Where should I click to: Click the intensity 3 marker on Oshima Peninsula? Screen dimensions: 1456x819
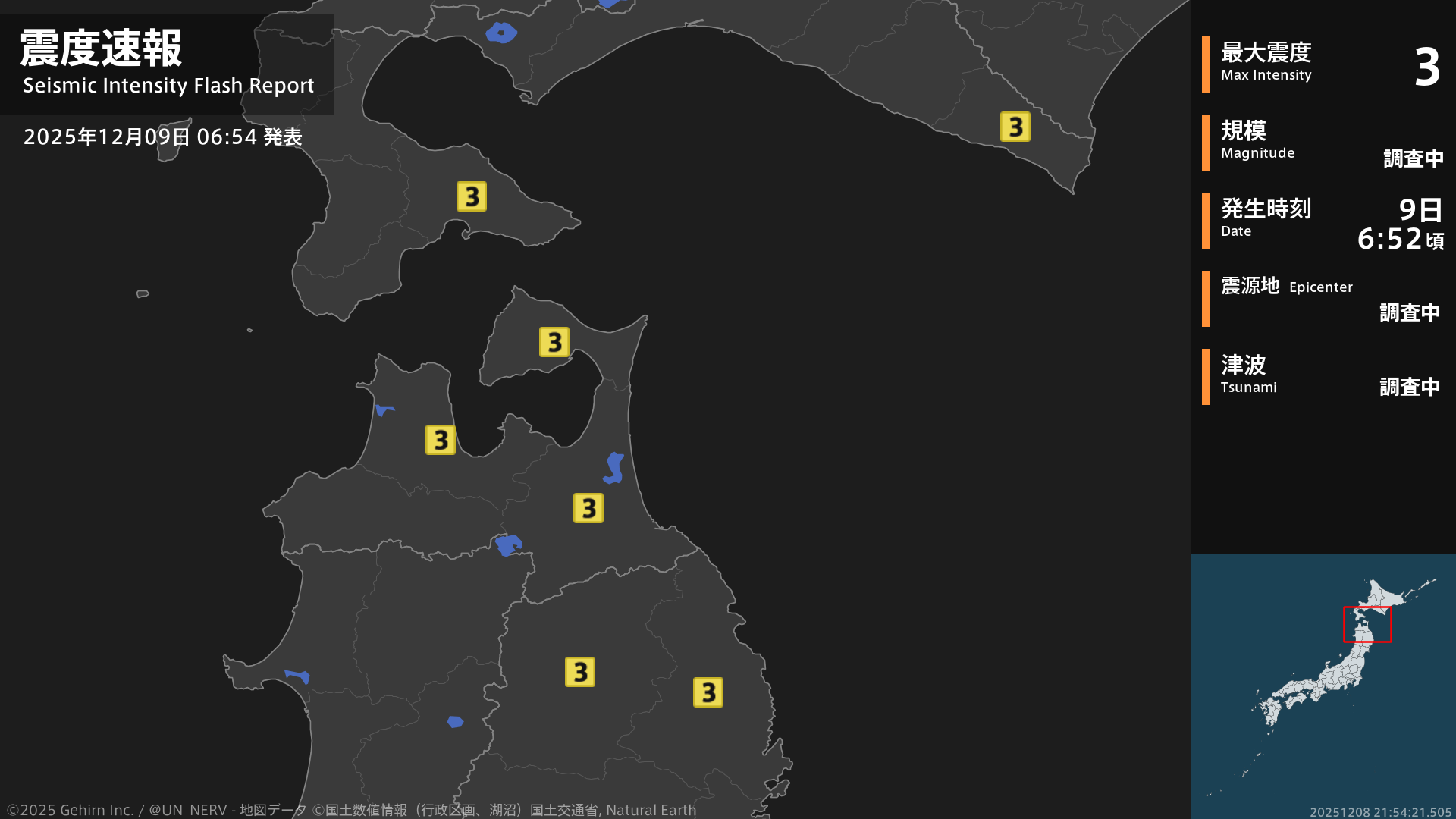click(471, 196)
